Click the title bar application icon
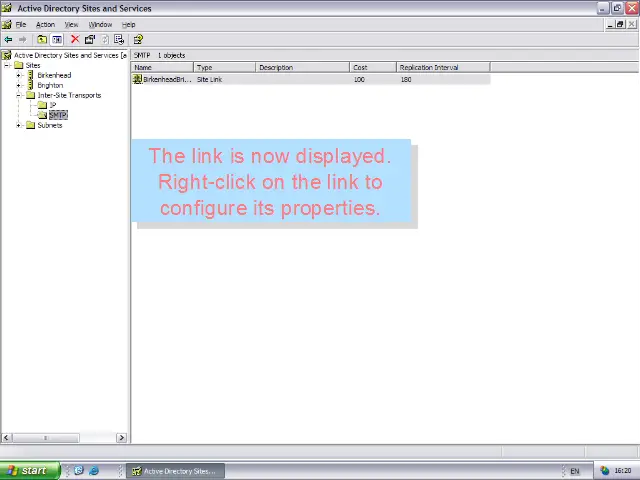The image size is (640, 480). tap(7, 8)
